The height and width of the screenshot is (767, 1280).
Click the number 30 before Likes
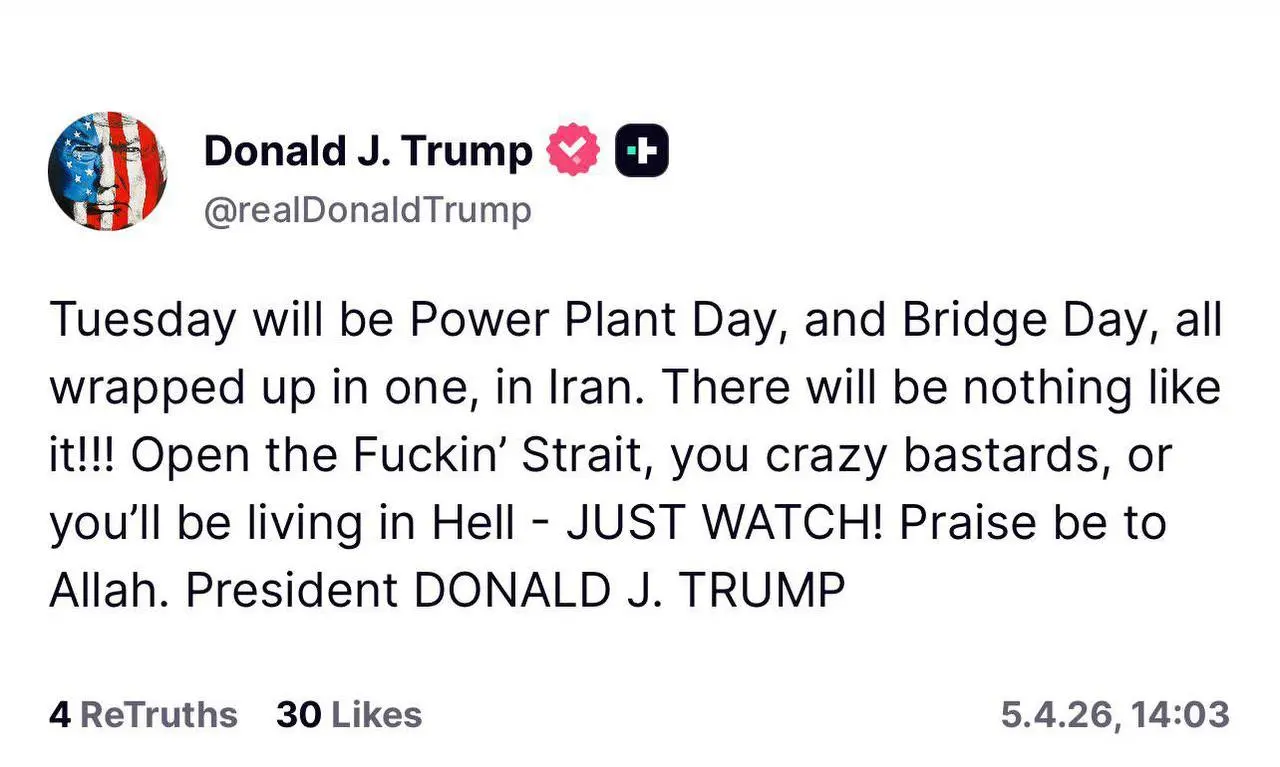click(298, 715)
